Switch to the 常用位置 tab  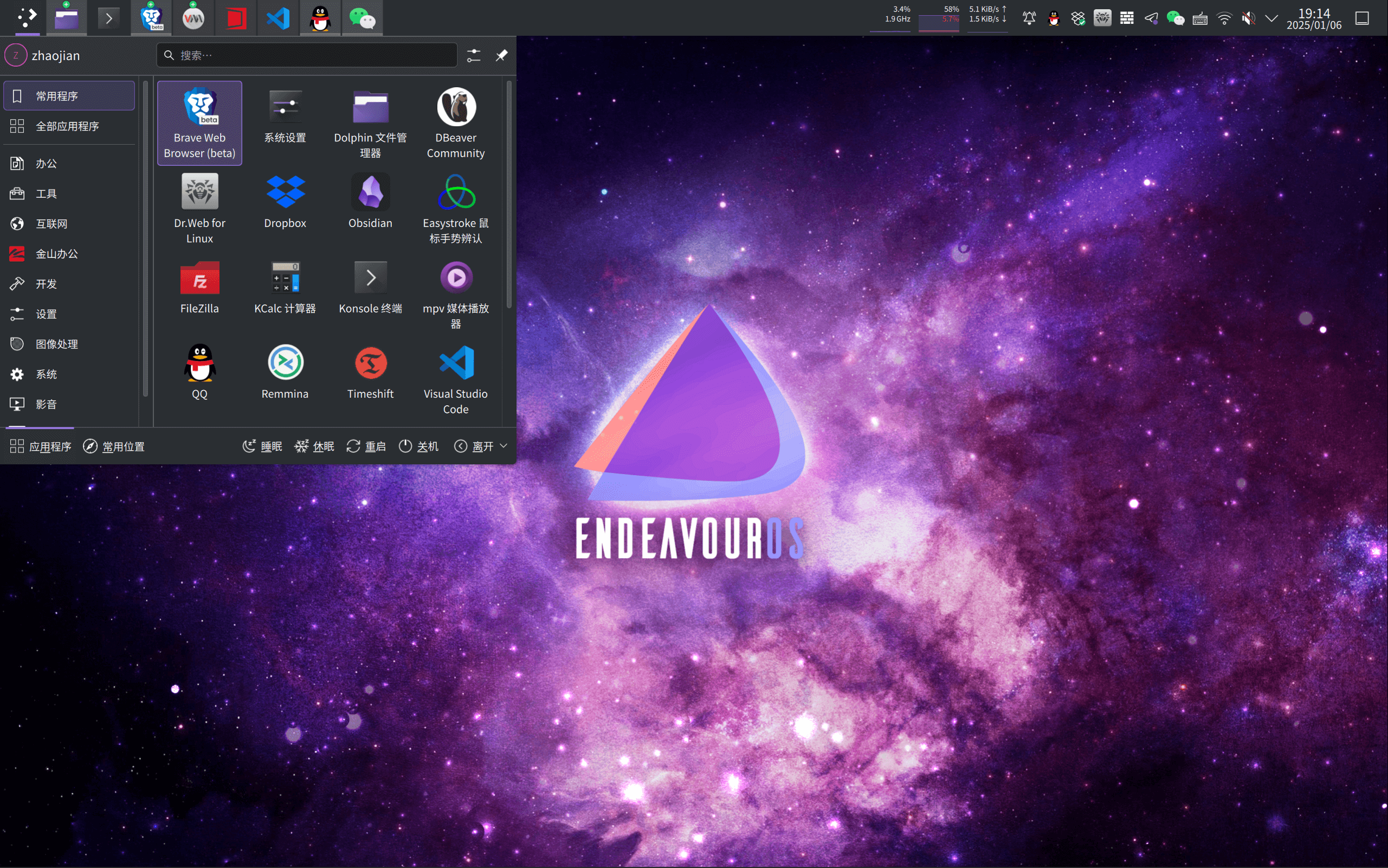point(122,446)
